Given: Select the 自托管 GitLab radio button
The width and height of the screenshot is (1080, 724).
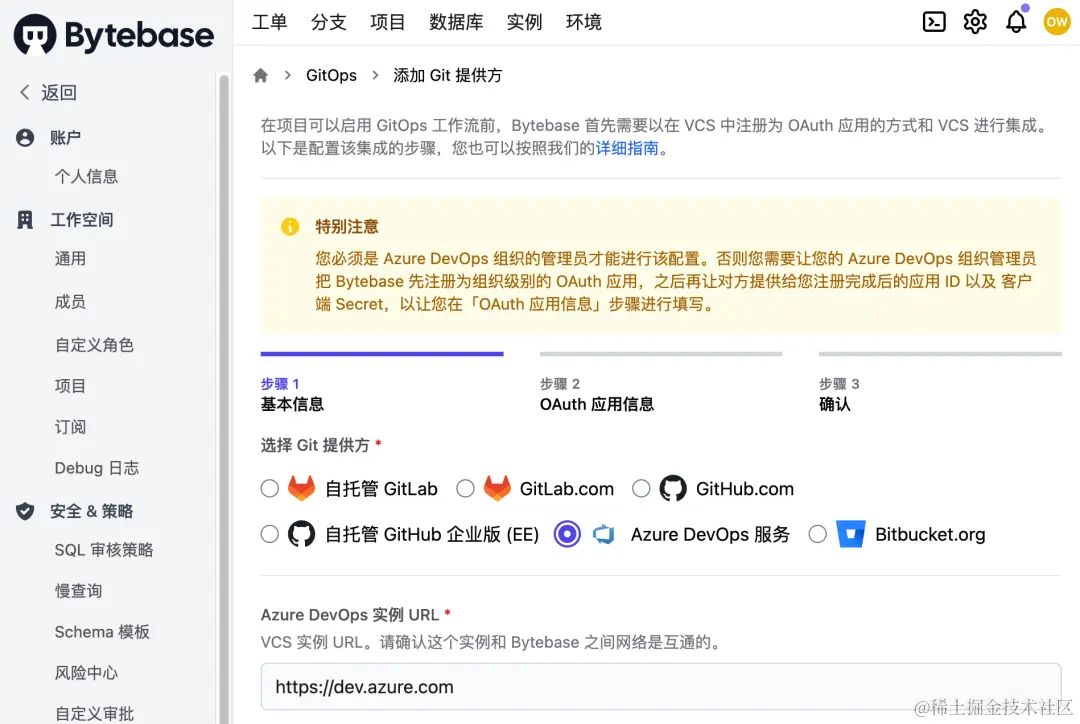Looking at the screenshot, I should pyautogui.click(x=269, y=488).
